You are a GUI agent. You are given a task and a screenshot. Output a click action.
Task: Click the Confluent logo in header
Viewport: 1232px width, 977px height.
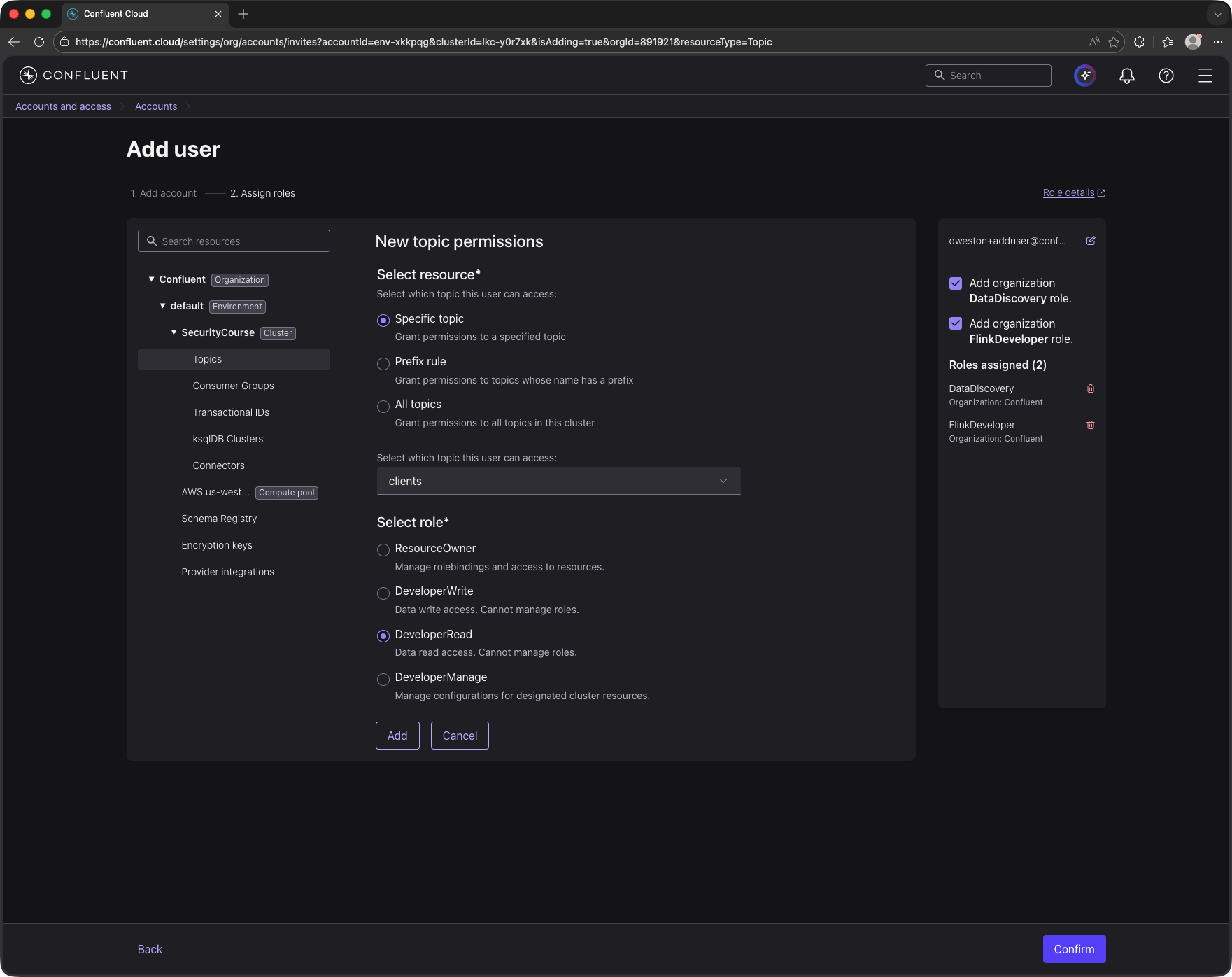tap(73, 75)
